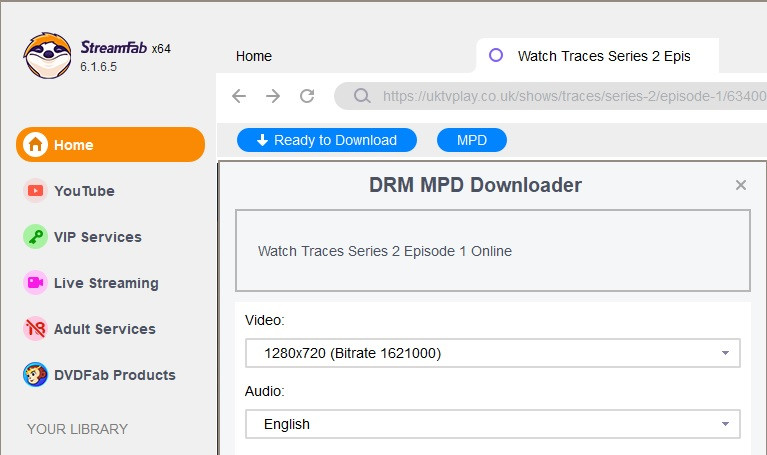Close the DRM MPD Downloader dialog
Viewport: 767px width, 455px height.
tap(741, 185)
